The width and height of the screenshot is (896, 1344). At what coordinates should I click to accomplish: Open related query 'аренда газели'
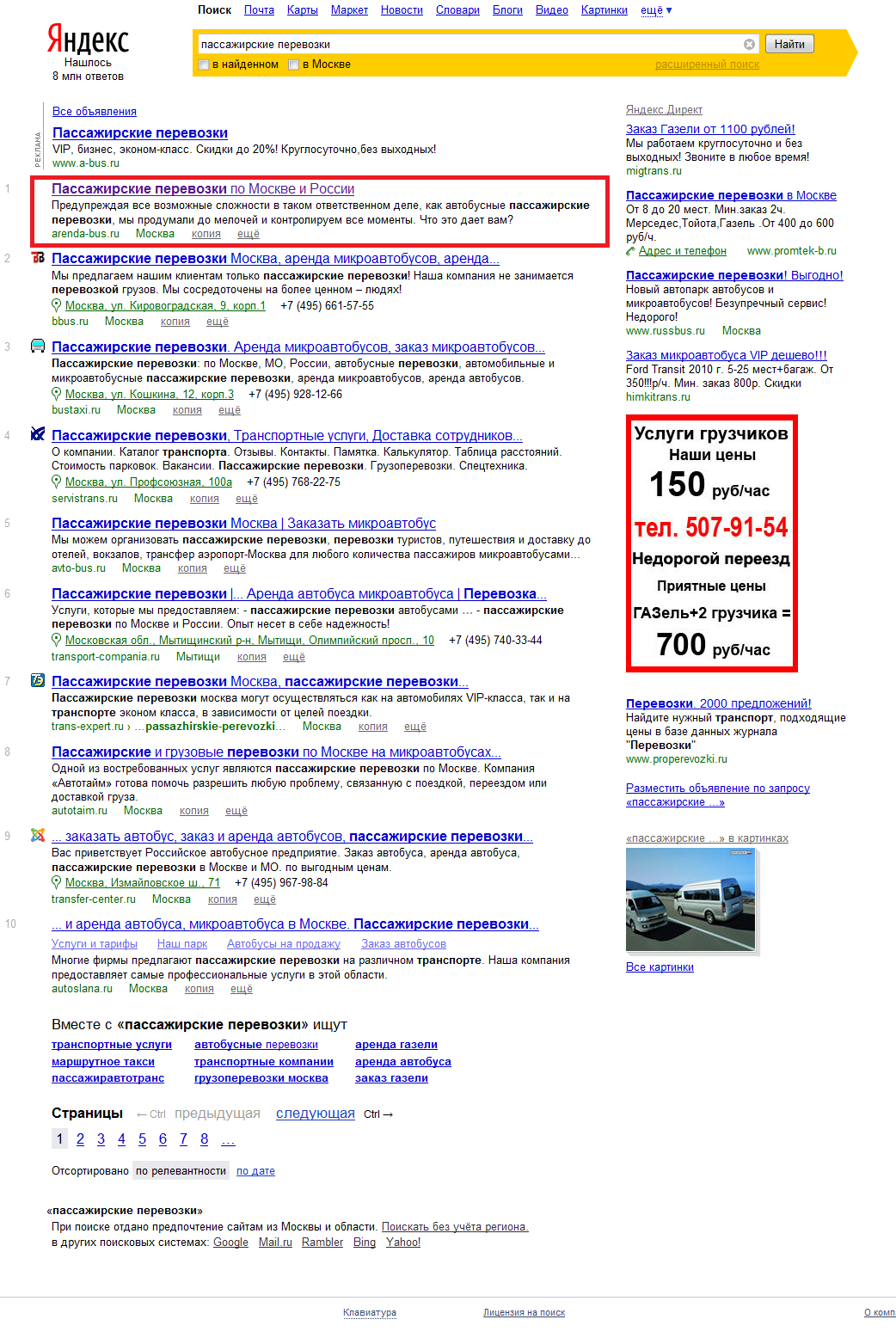396,1045
